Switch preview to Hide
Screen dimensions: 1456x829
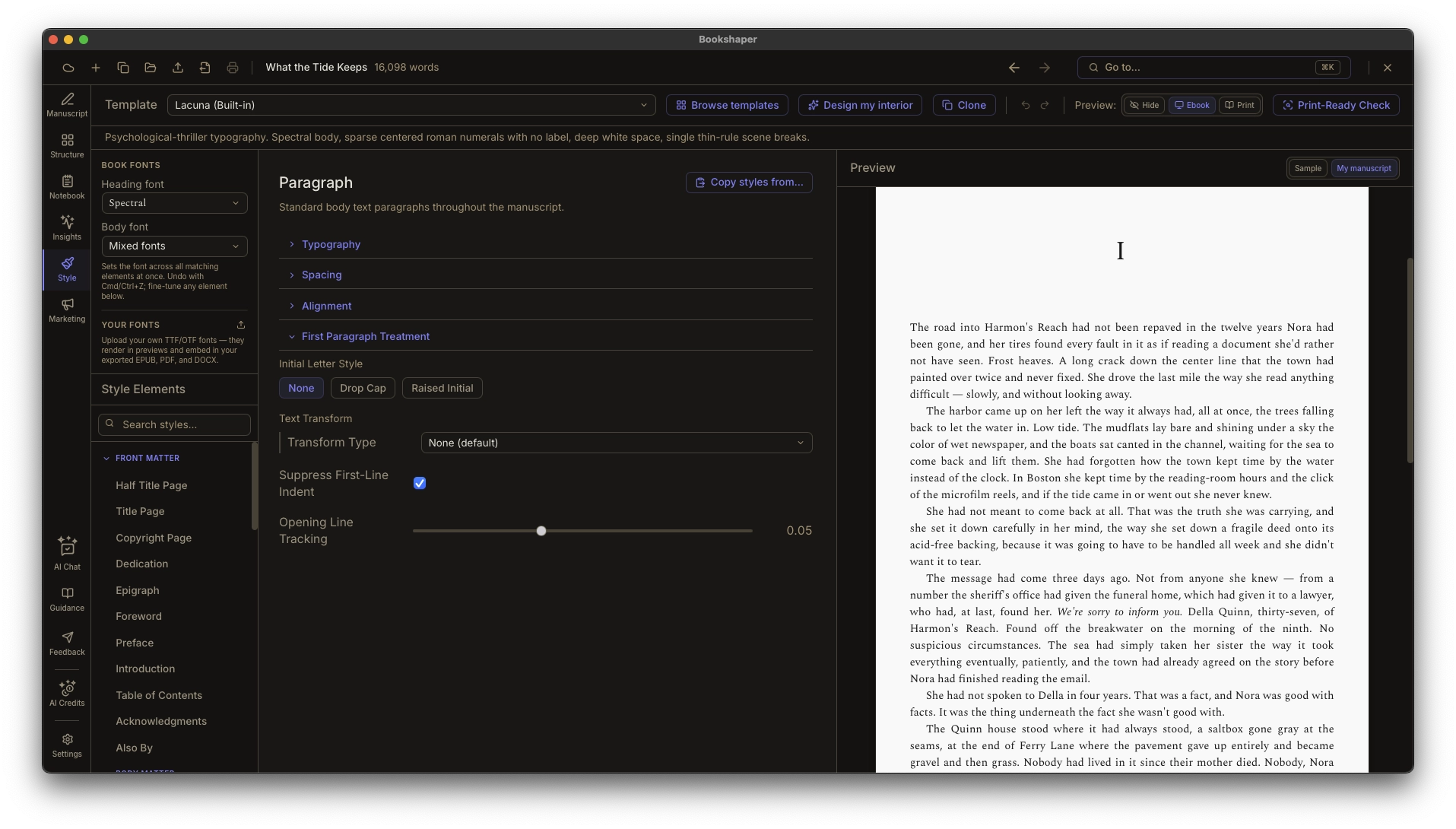(x=1144, y=105)
